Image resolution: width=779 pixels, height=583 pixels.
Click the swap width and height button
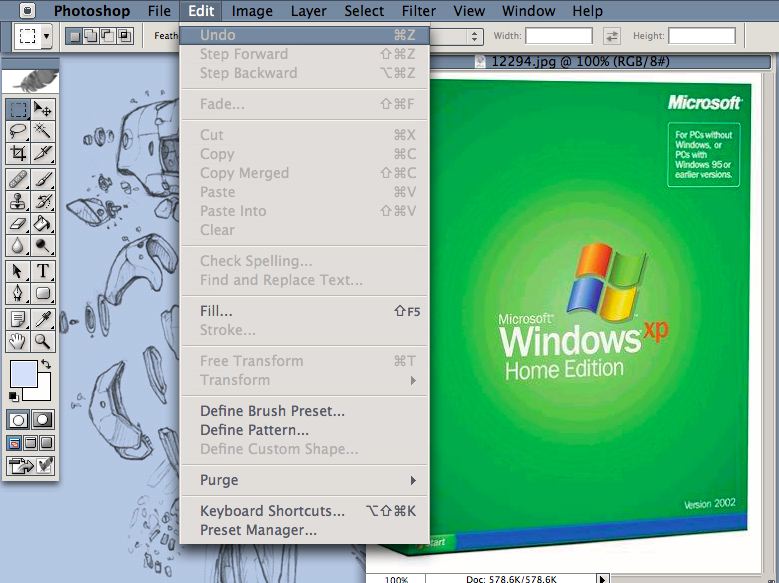coord(612,36)
